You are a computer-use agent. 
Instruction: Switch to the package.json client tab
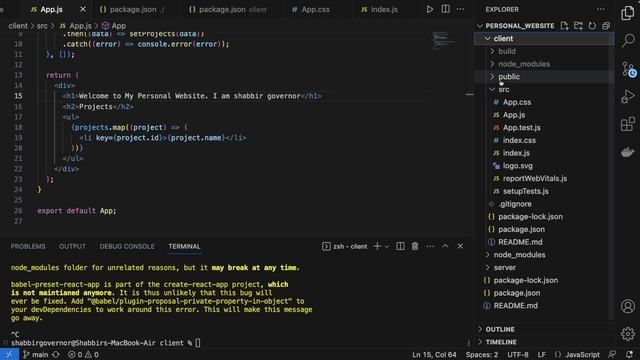[227, 9]
